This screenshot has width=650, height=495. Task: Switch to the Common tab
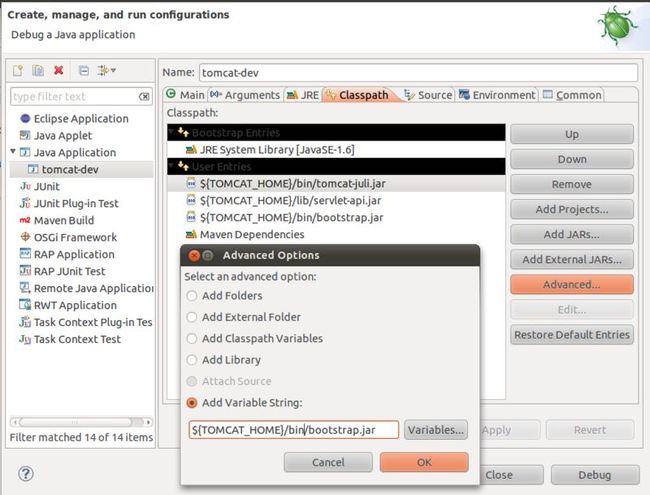tap(572, 95)
